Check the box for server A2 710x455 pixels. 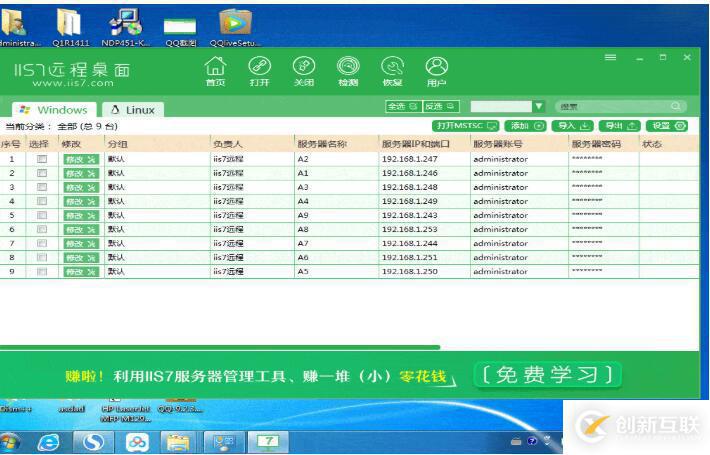pos(42,159)
